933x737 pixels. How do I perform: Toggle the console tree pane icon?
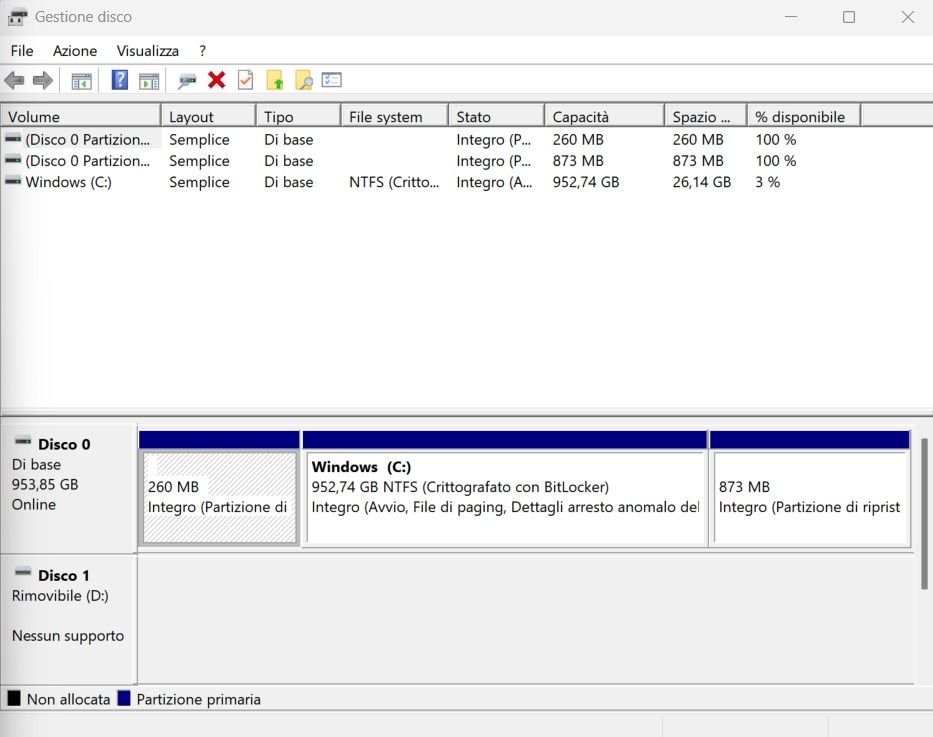[82, 81]
